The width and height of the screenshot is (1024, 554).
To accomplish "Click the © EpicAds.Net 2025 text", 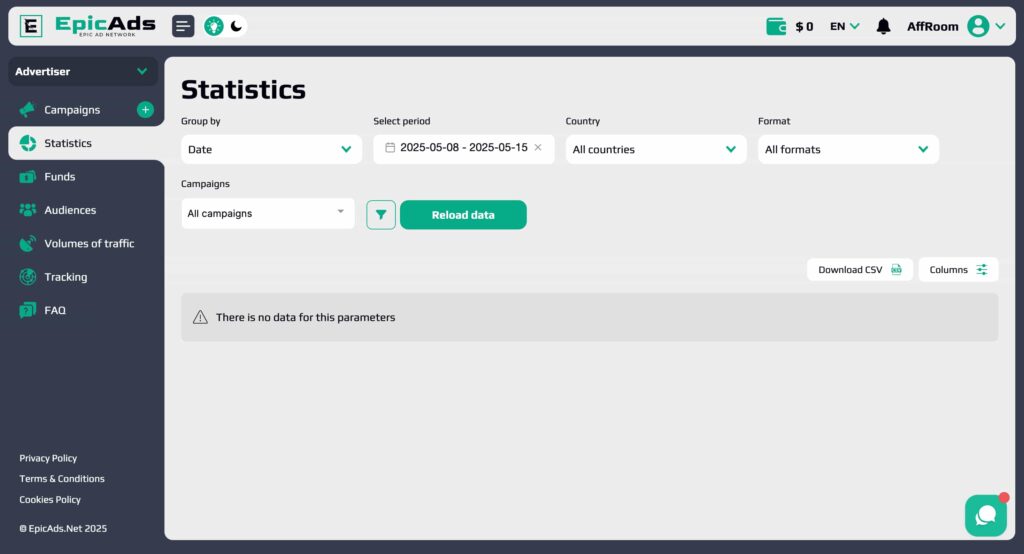I will pyautogui.click(x=63, y=529).
